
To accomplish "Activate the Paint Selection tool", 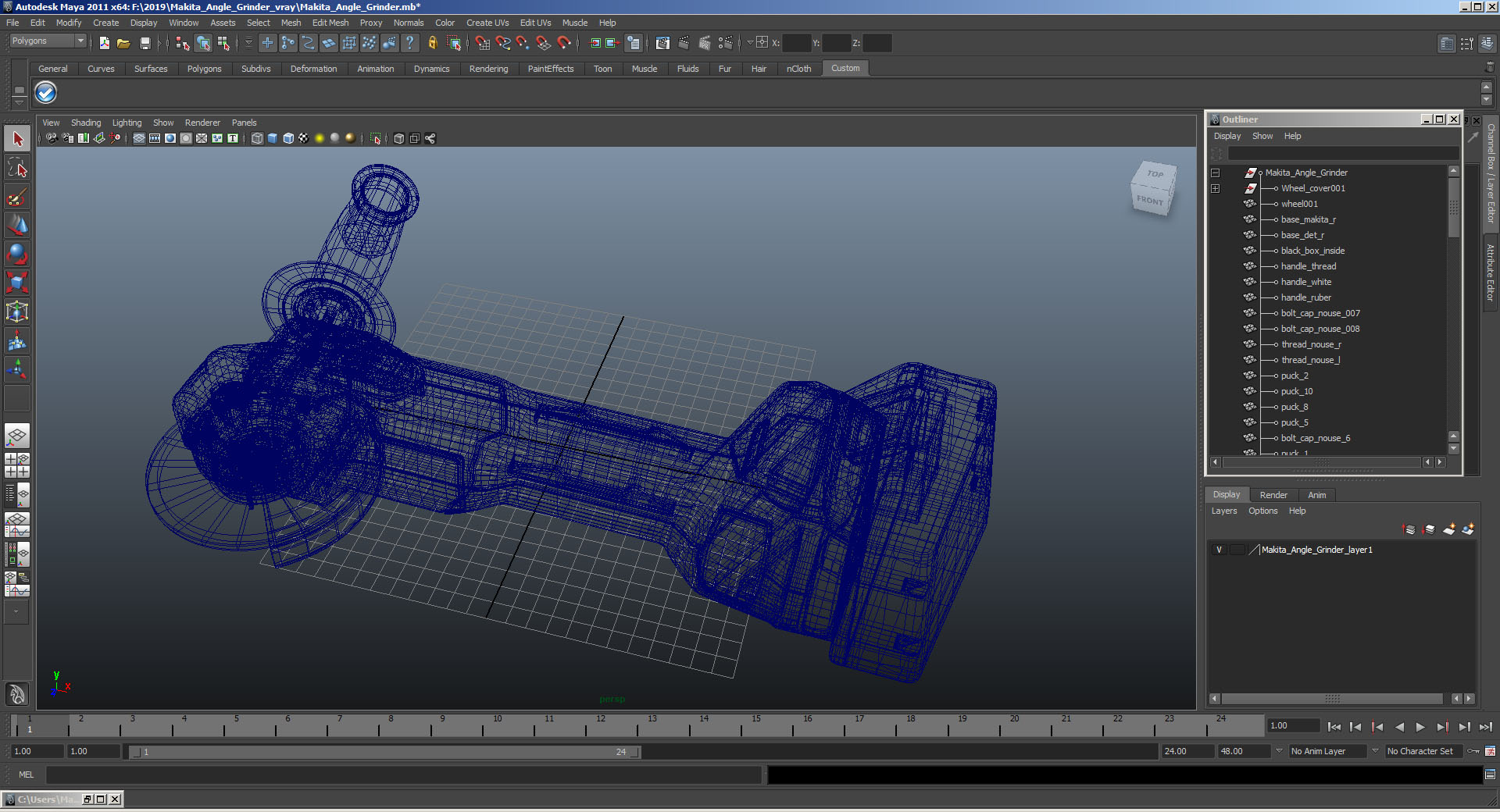I will coord(17,197).
